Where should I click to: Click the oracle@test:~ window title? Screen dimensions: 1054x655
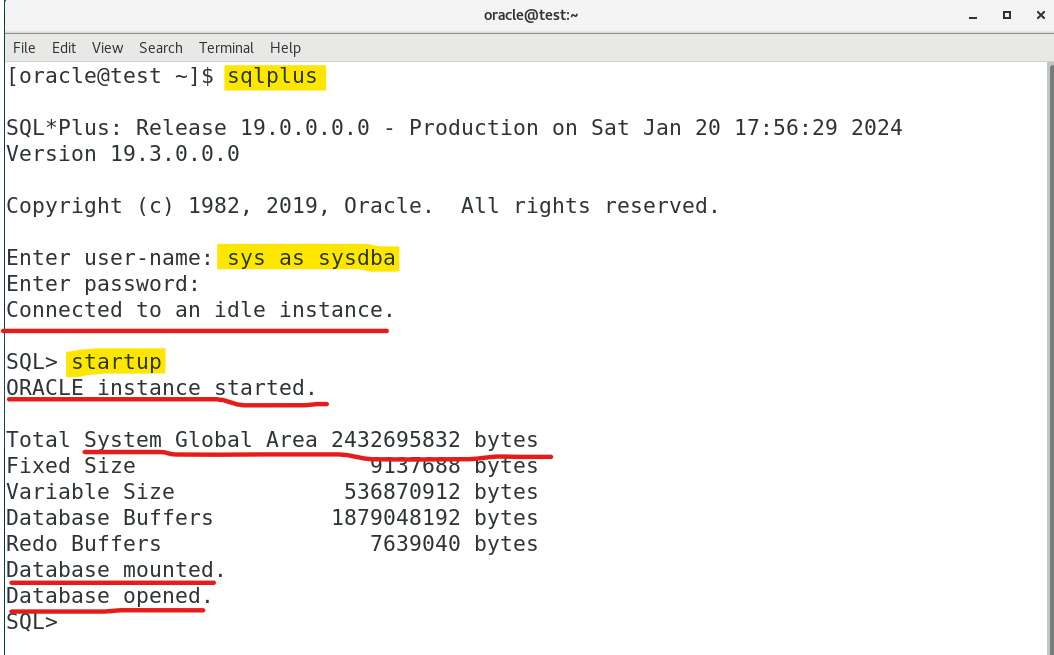[x=531, y=15]
